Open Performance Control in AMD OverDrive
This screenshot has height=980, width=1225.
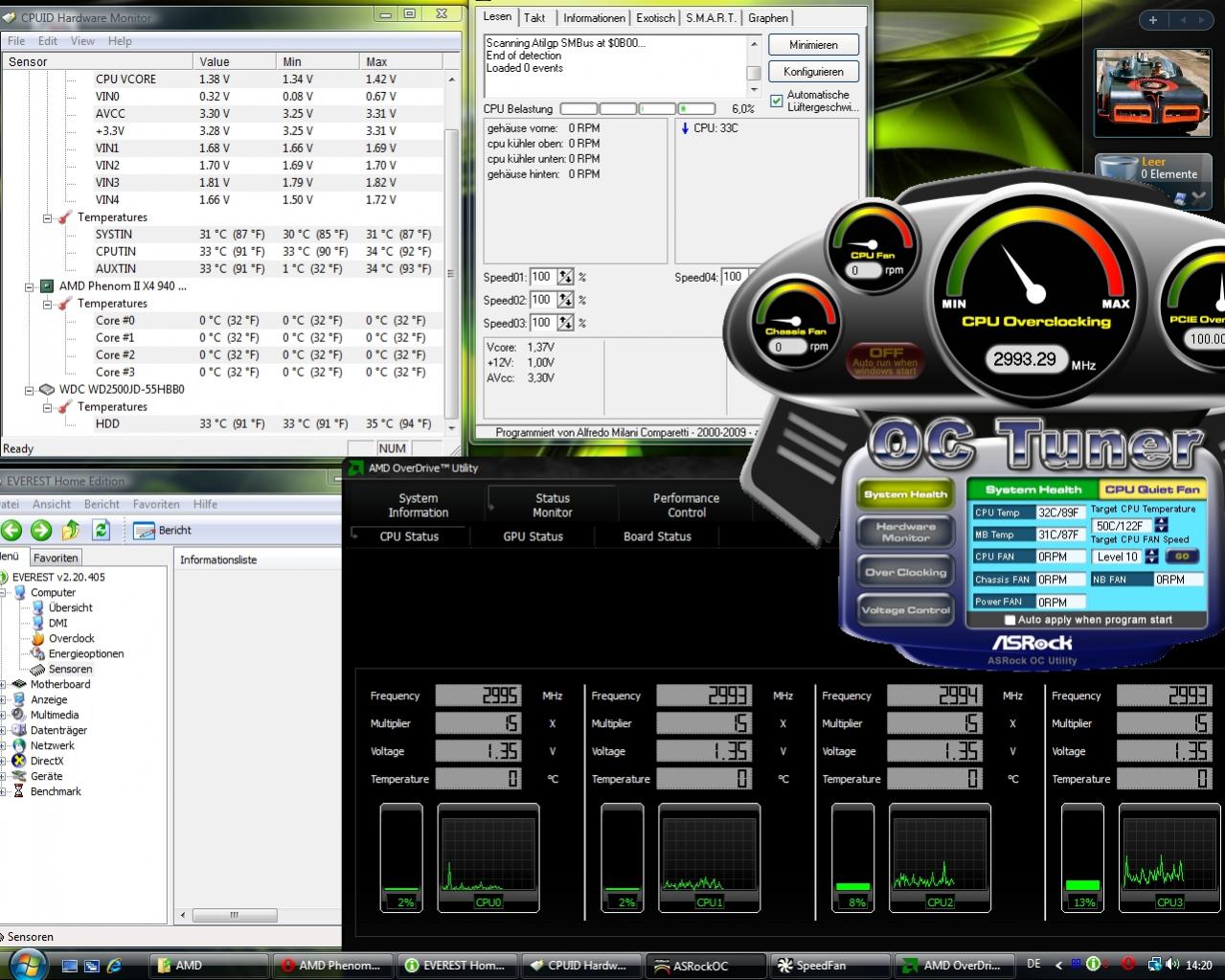pyautogui.click(x=686, y=505)
